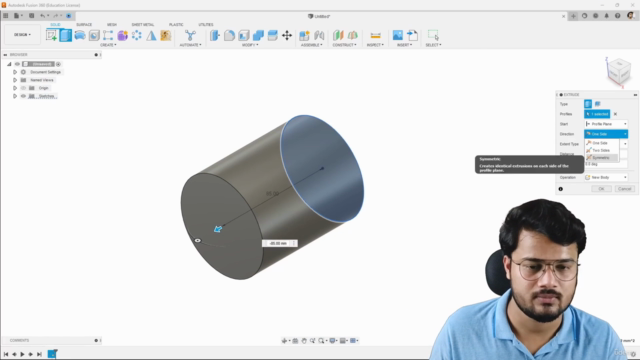Select the Move/Copy tool
The height and width of the screenshot is (360, 640).
pyautogui.click(x=287, y=36)
